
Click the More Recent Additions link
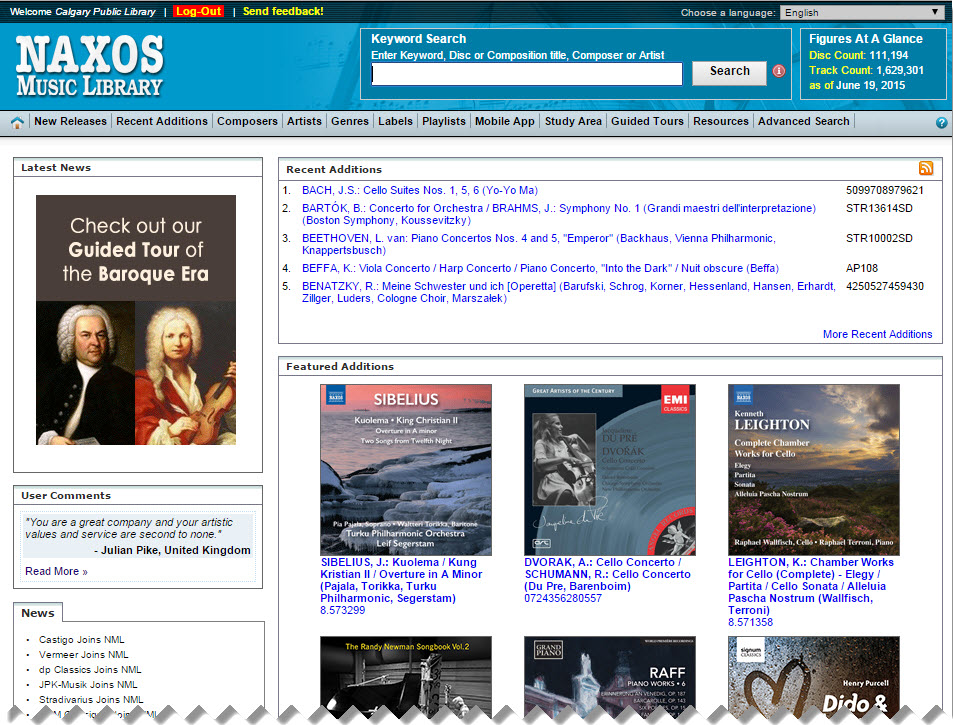click(x=878, y=334)
